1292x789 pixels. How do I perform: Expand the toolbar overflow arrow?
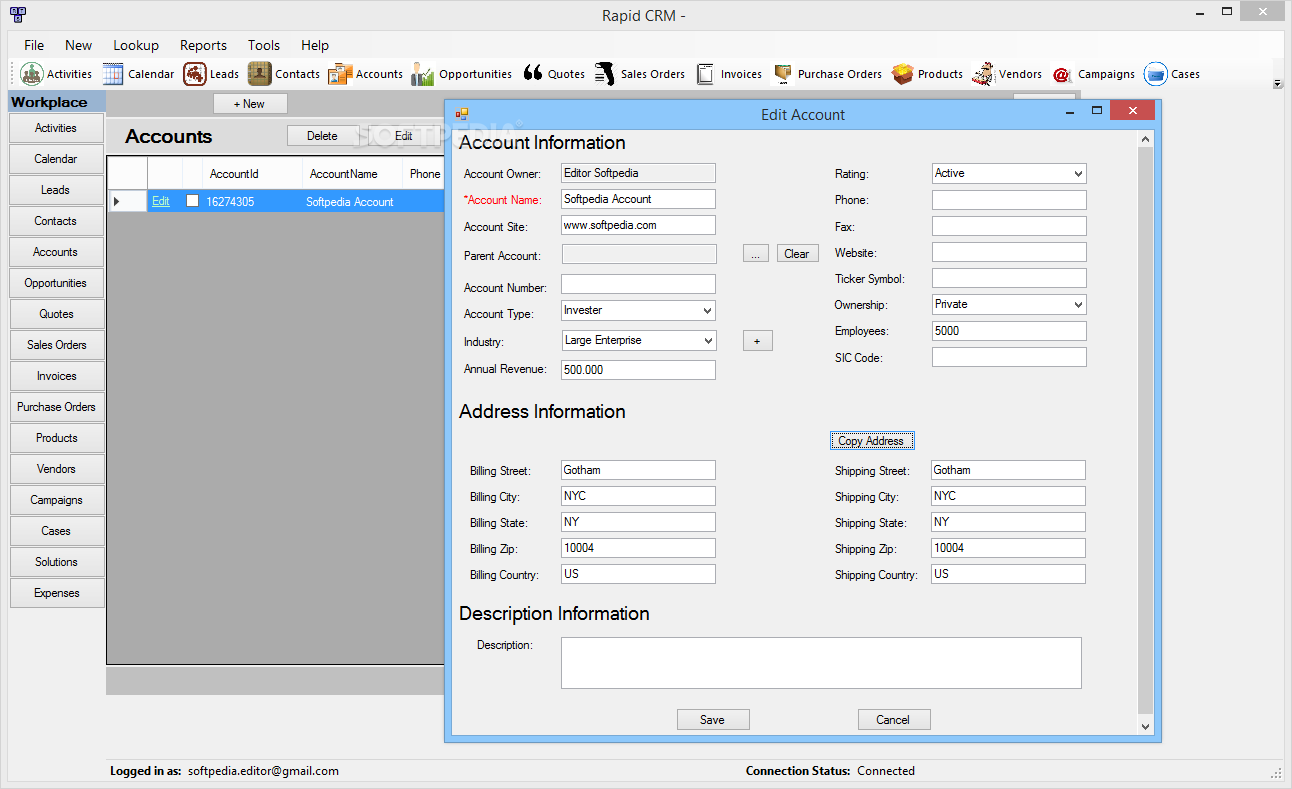pyautogui.click(x=1278, y=84)
